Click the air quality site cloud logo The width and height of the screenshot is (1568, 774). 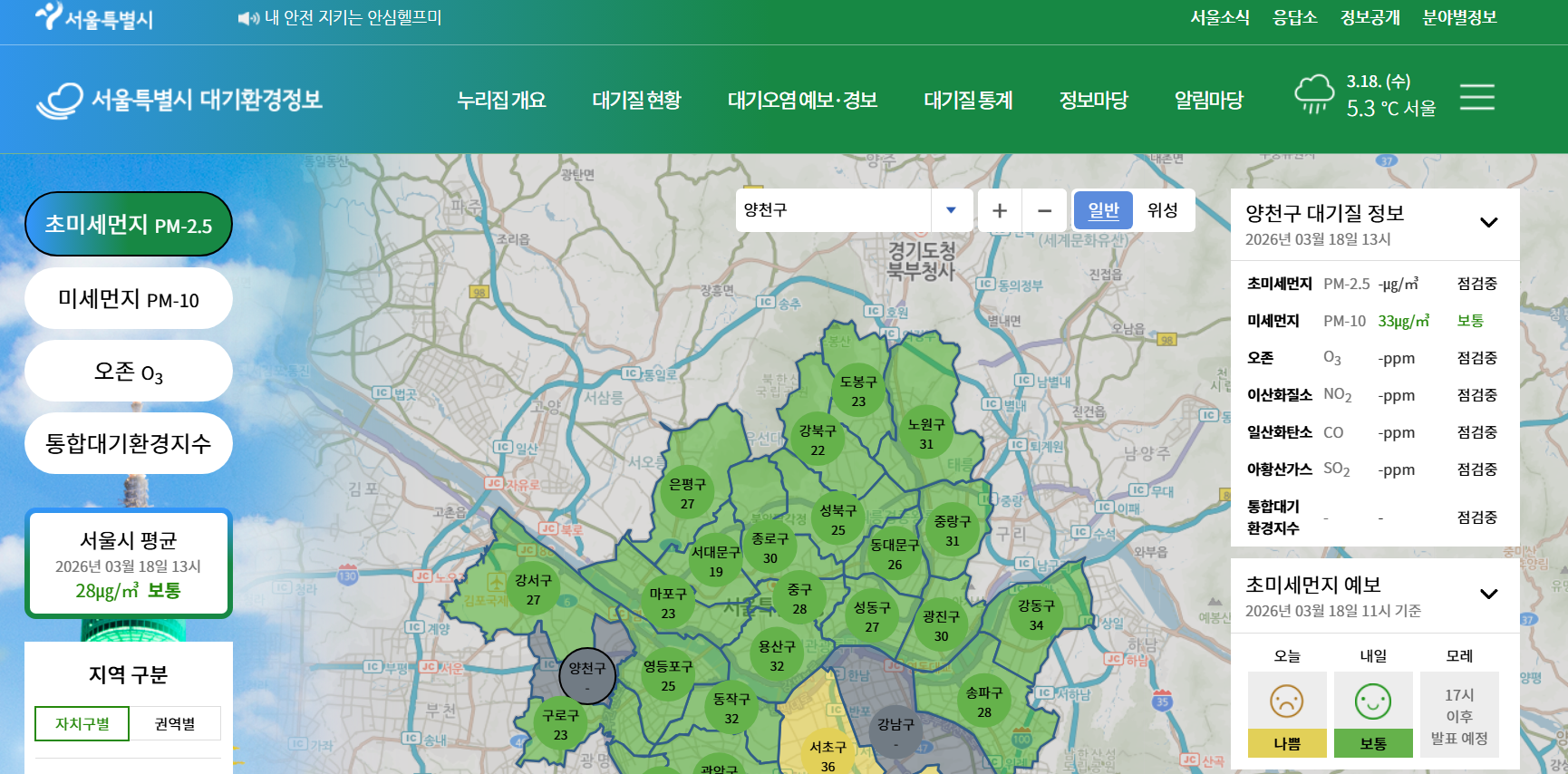point(60,101)
